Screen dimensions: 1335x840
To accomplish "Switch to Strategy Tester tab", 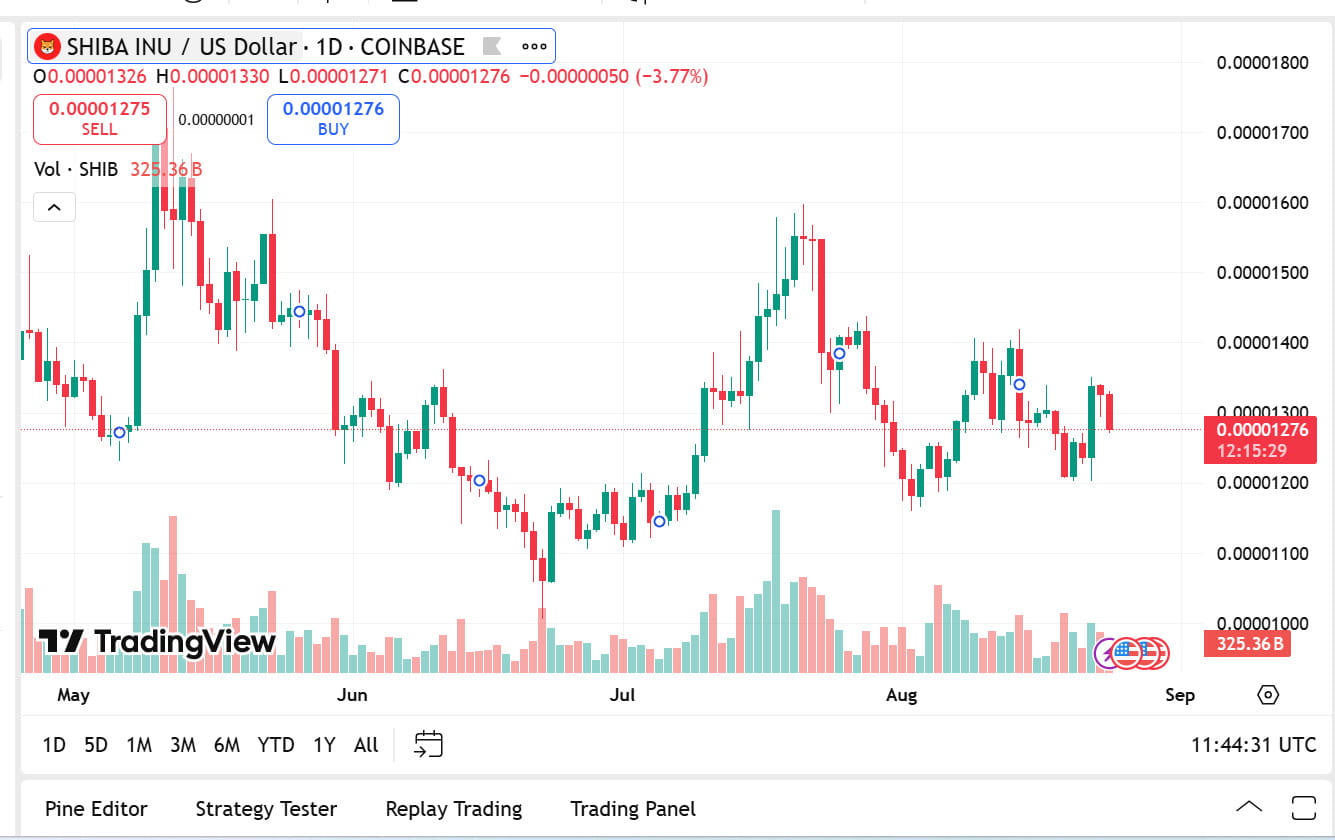I will (x=266, y=809).
